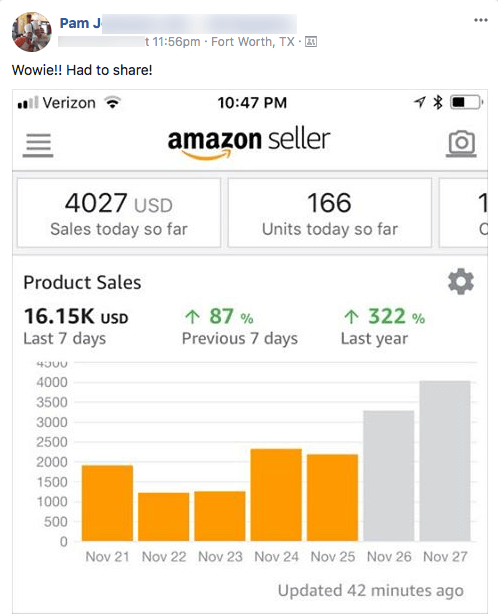498x614 pixels.
Task: Tap the 16.15K USD Last 7 days total
Action: [x=76, y=327]
